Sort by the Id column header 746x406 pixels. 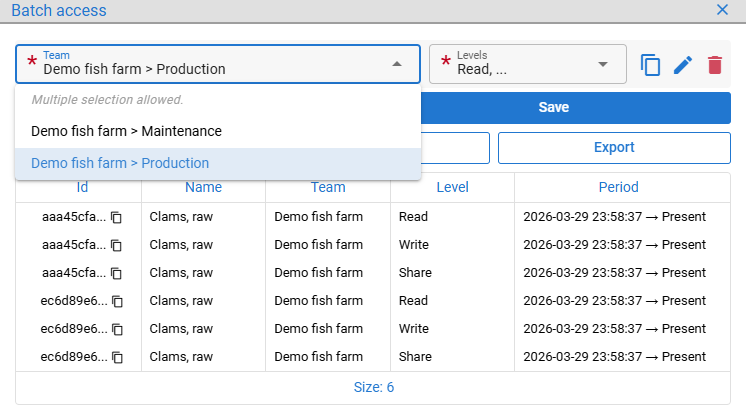pos(82,187)
